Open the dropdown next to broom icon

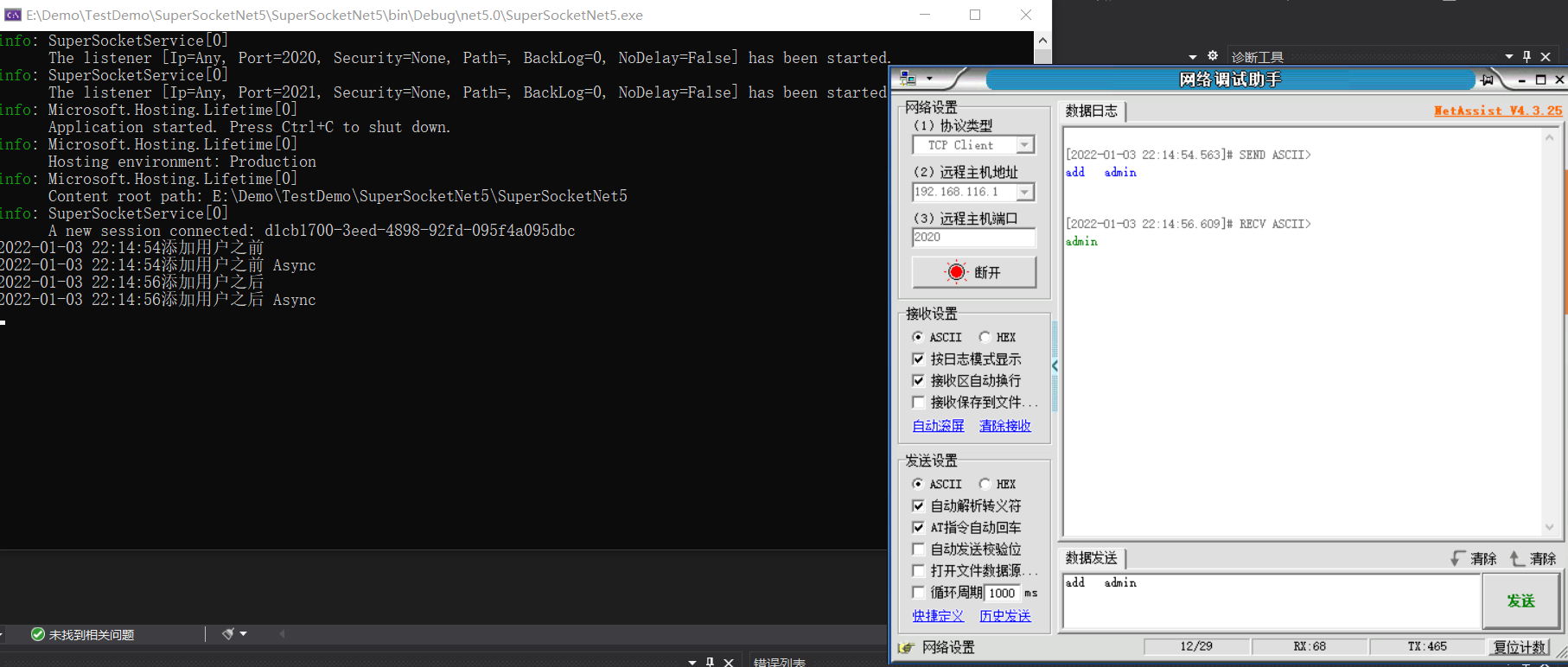(244, 634)
